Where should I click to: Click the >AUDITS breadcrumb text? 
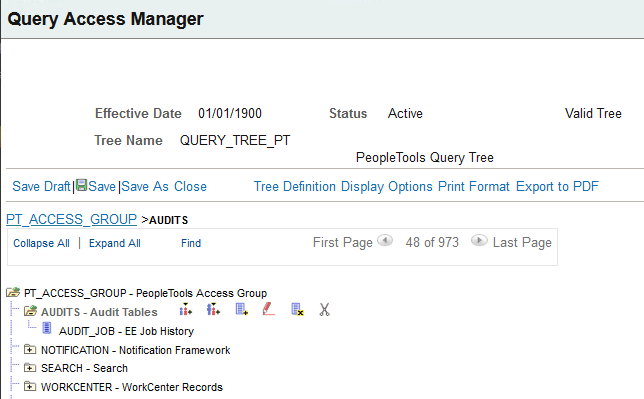(165, 220)
